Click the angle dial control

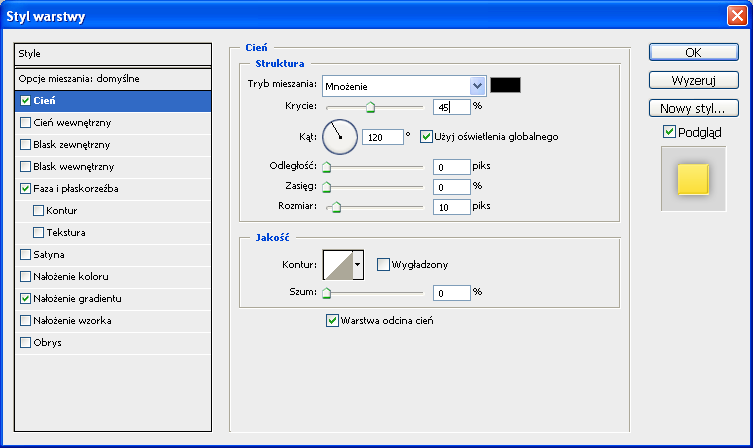(x=340, y=136)
